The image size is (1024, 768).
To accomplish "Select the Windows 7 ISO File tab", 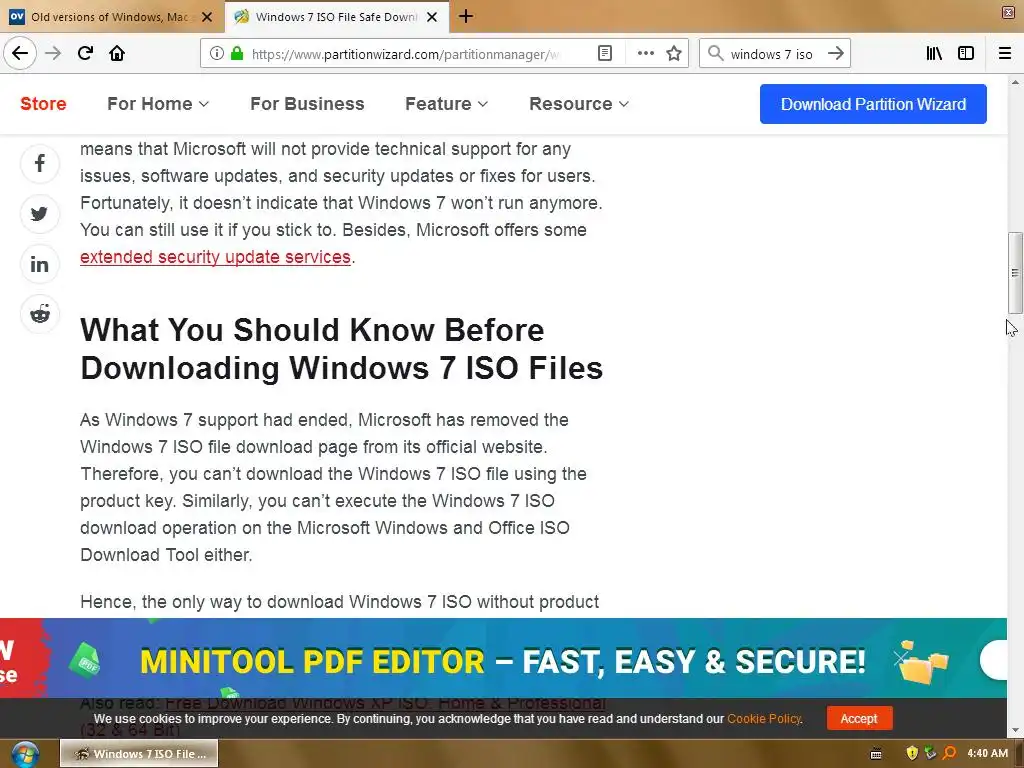I will pos(336,17).
